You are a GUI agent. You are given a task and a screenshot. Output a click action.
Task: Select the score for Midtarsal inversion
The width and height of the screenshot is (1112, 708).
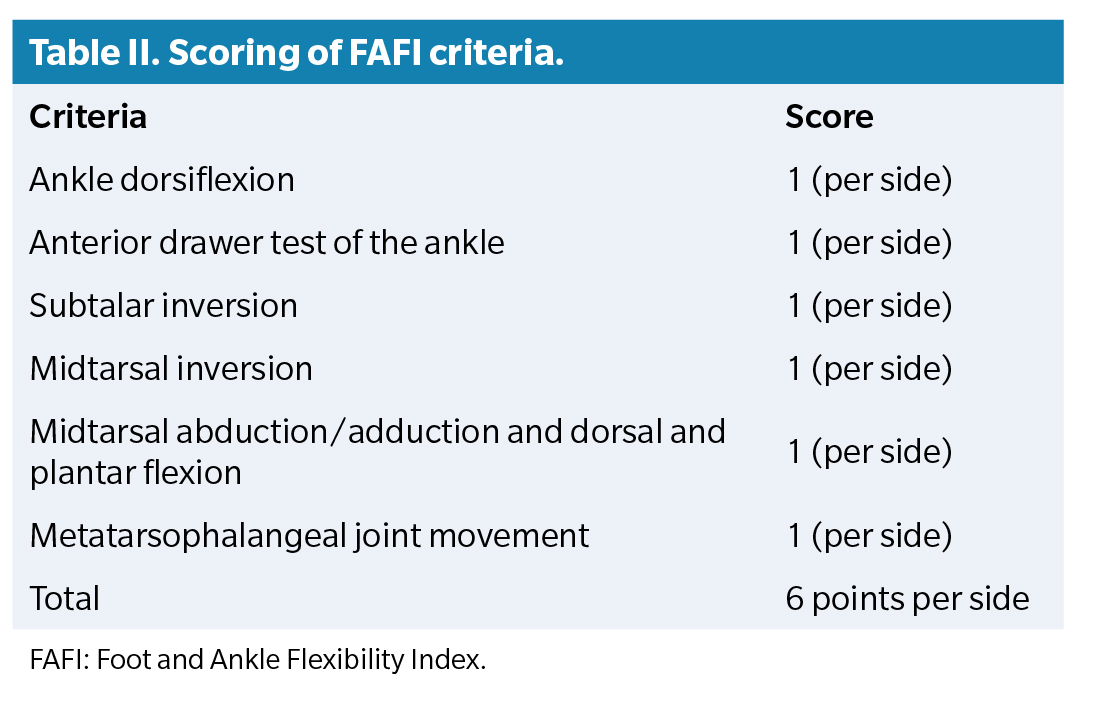(869, 368)
